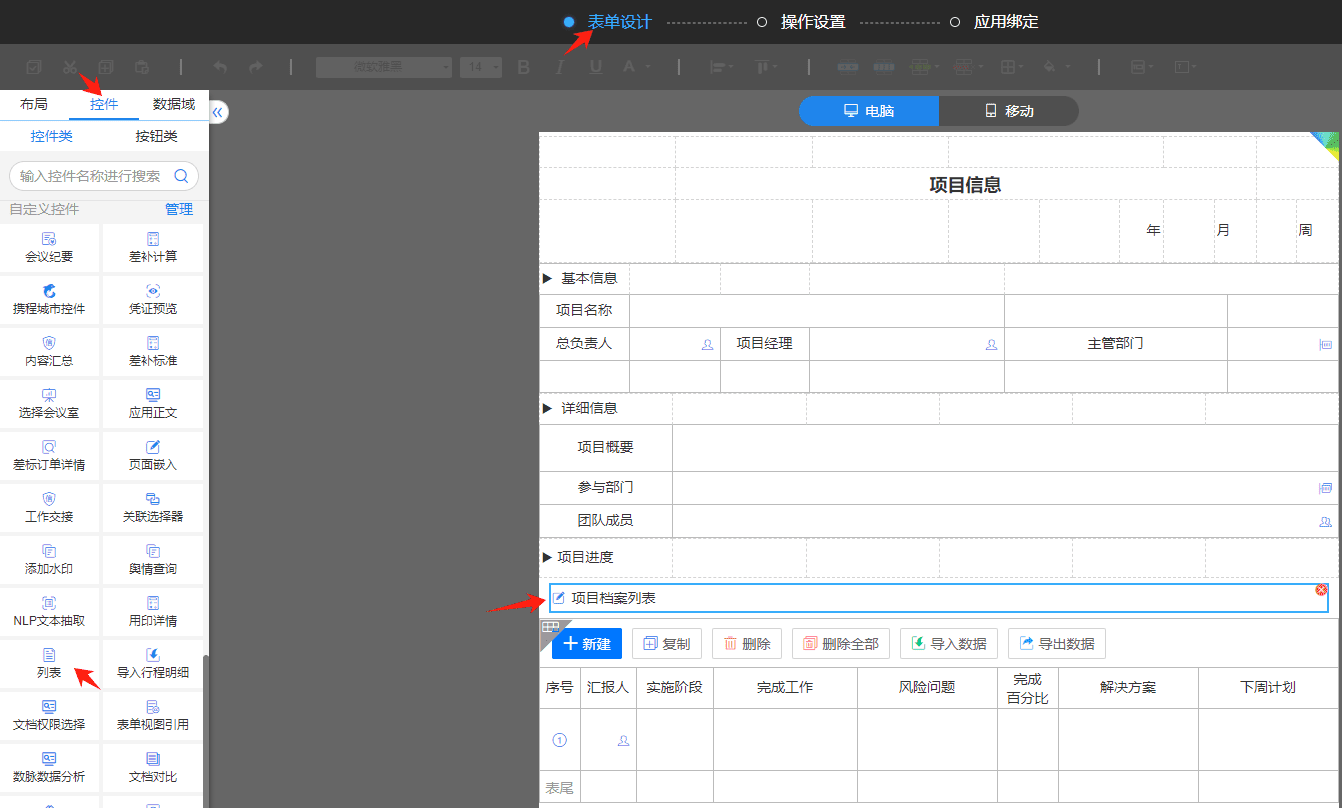This screenshot has width=1342, height=808.
Task: Pick the 携程城市控件 control
Action: tap(49, 299)
